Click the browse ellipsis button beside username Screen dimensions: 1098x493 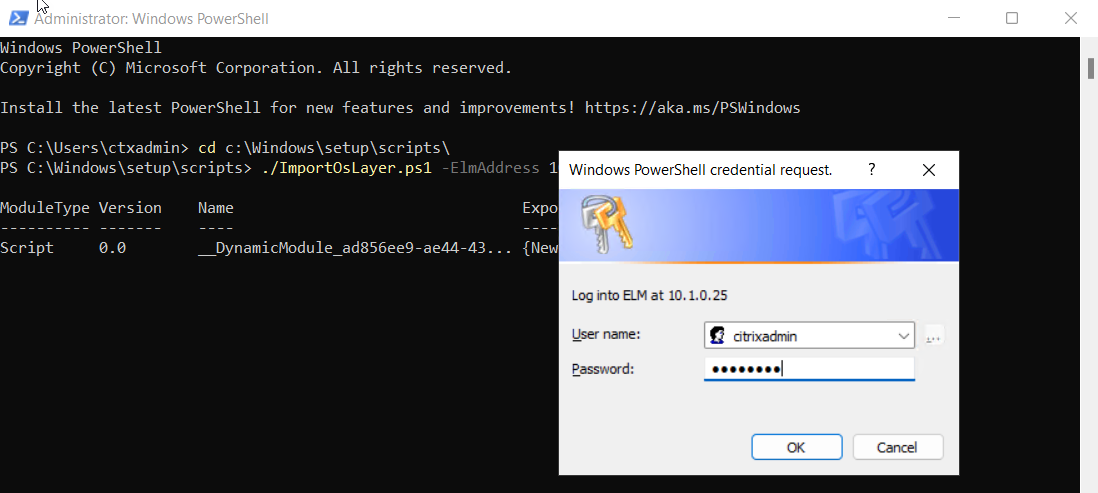coord(934,336)
